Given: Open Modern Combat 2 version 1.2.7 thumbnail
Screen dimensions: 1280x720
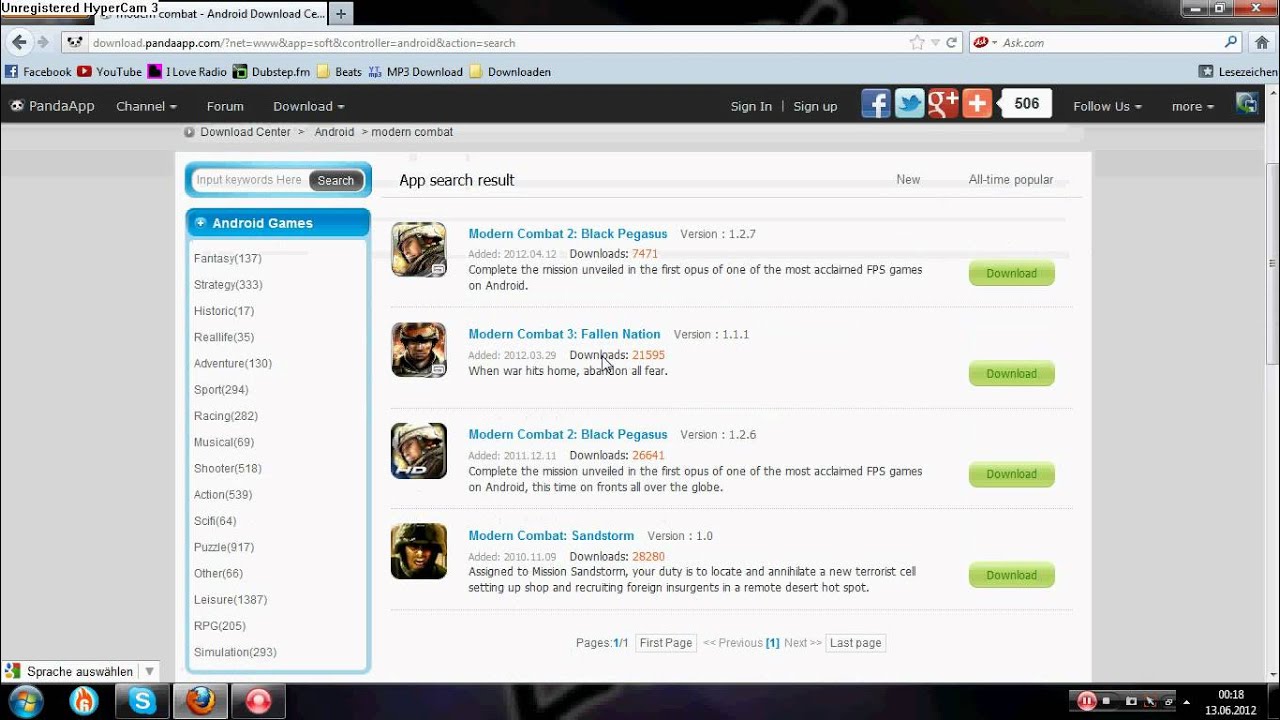Looking at the screenshot, I should click(419, 249).
